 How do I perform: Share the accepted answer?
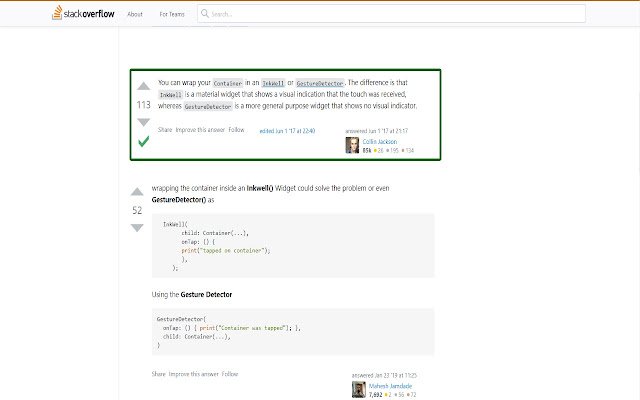164,129
